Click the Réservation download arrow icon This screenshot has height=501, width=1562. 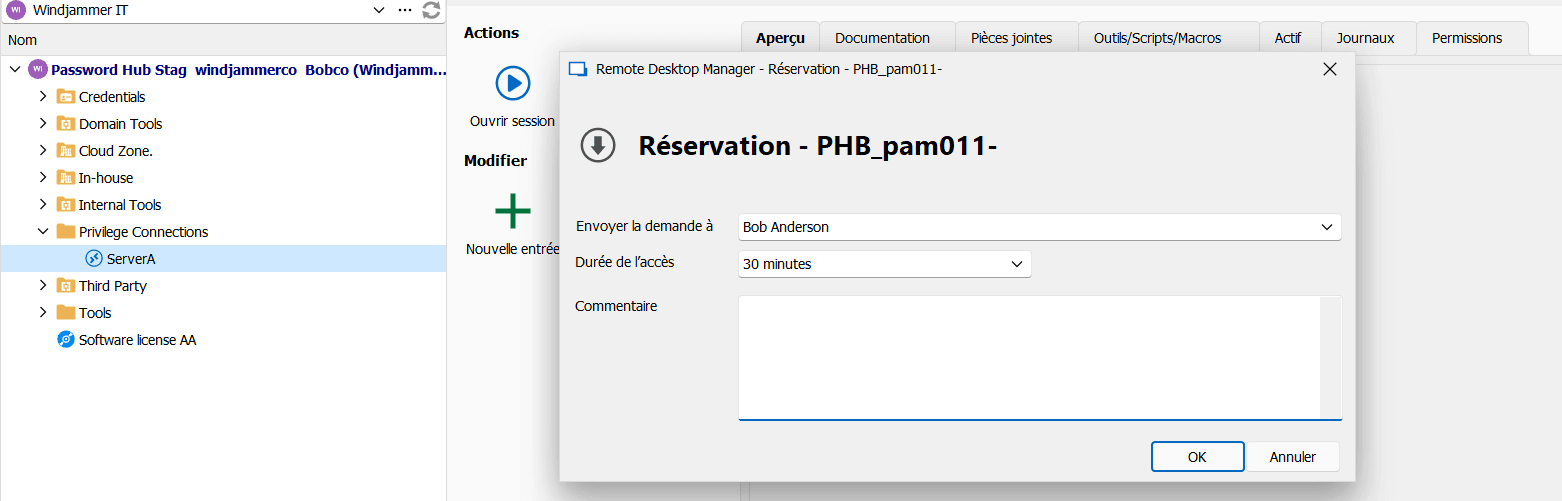598,146
